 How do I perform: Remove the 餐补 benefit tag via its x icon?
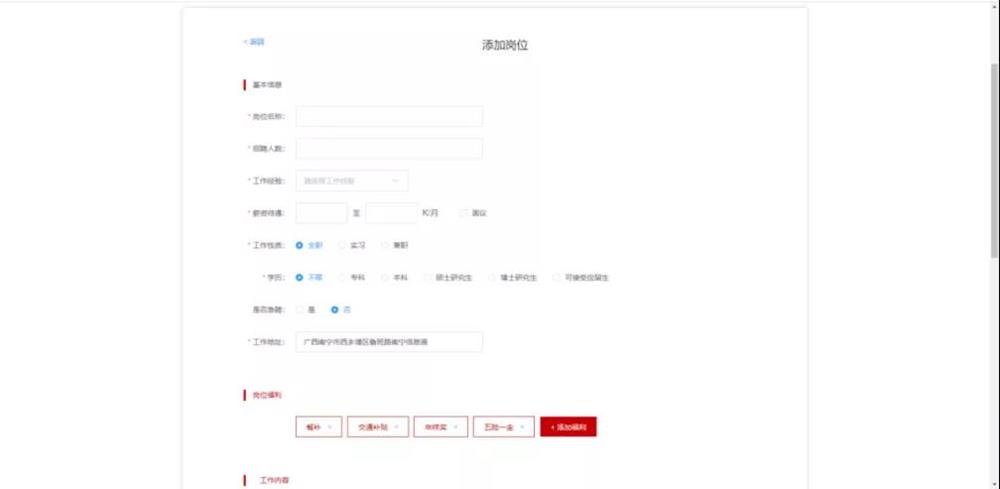(330, 427)
